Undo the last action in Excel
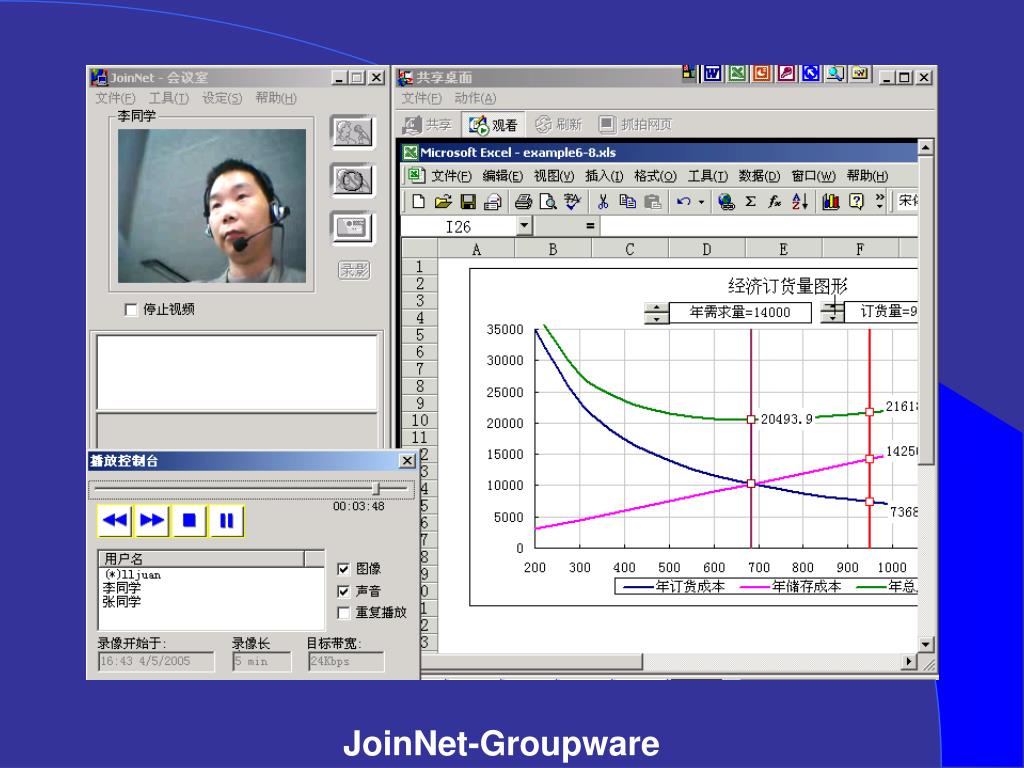This screenshot has height=768, width=1024. 684,202
